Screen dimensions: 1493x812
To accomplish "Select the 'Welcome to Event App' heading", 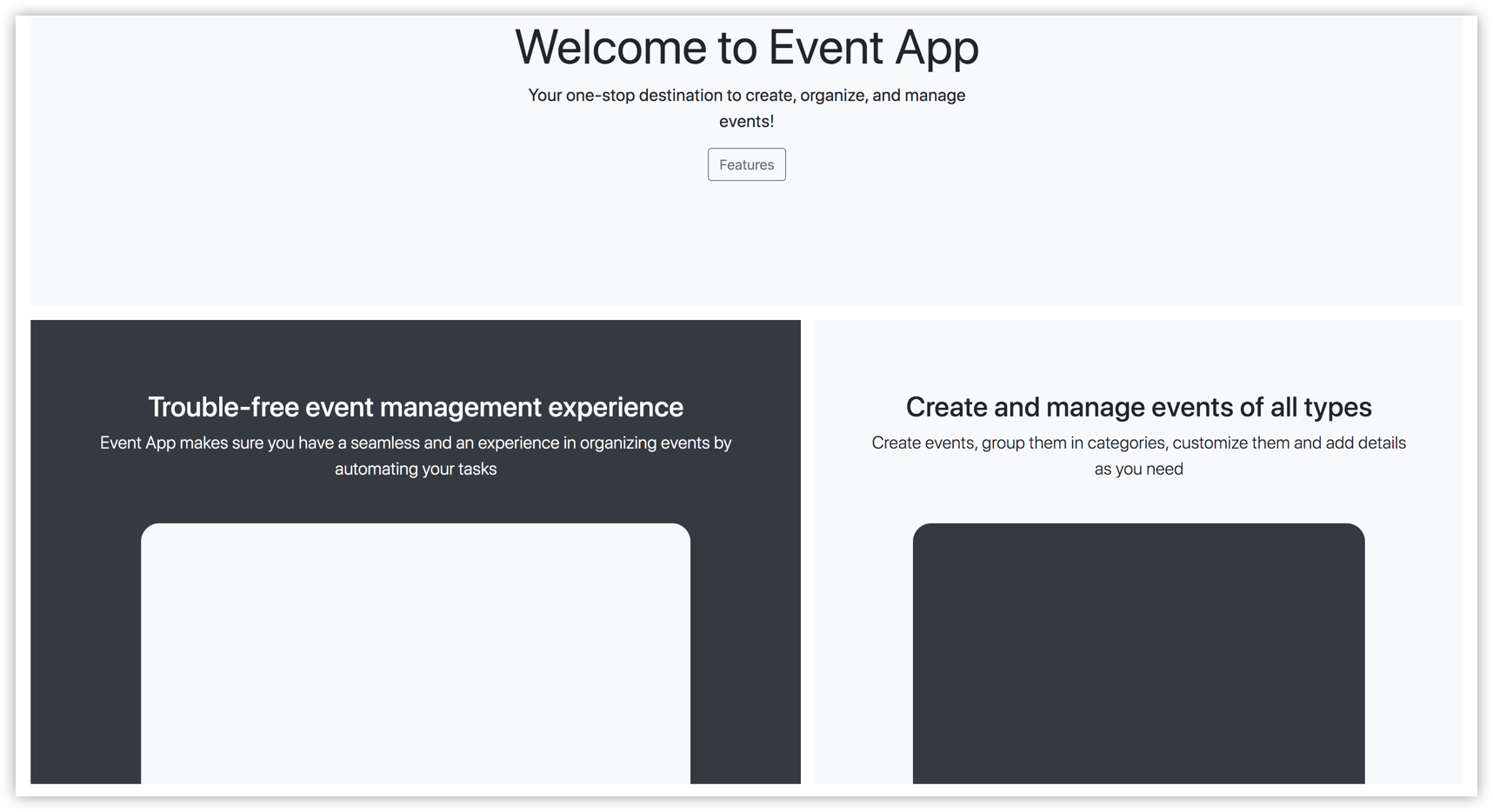I will pyautogui.click(x=746, y=47).
